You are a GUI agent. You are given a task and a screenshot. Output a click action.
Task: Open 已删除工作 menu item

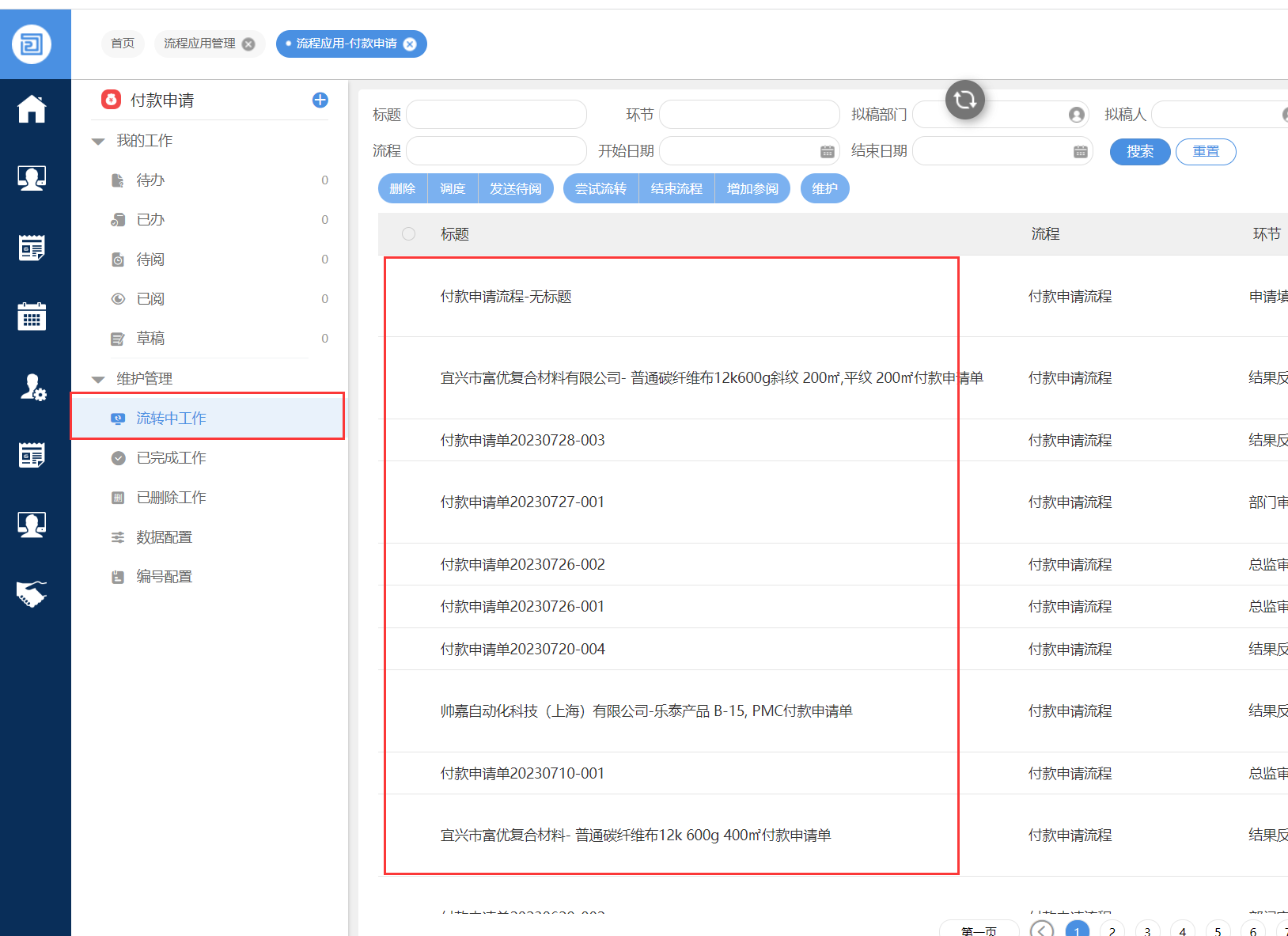[x=171, y=498]
